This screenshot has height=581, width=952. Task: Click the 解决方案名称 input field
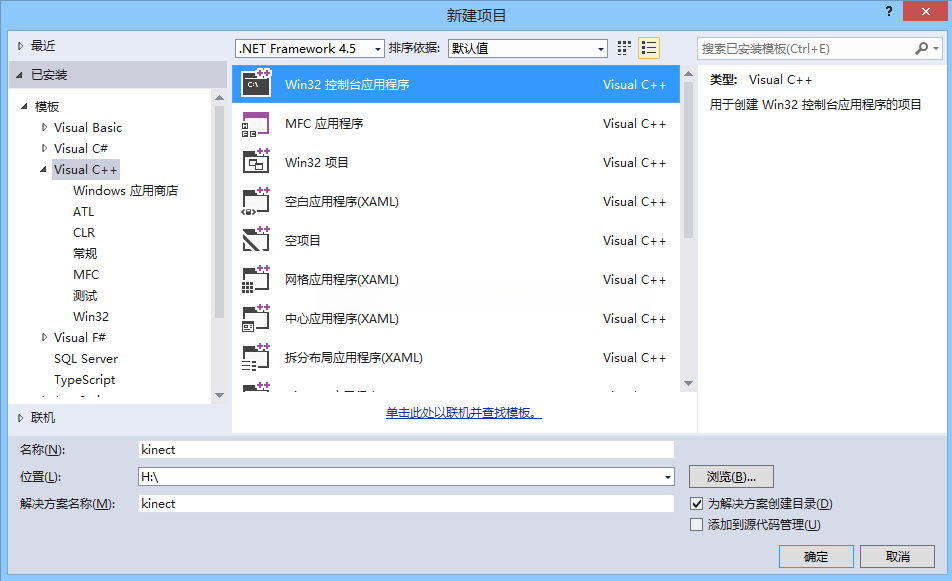[x=406, y=503]
